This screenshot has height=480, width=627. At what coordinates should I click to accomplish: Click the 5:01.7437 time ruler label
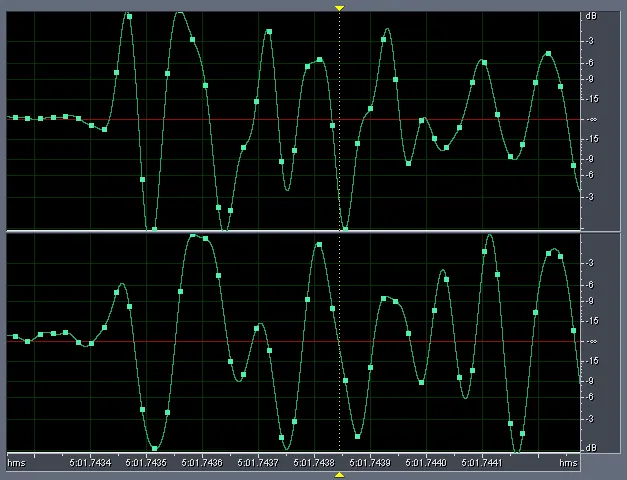click(258, 463)
